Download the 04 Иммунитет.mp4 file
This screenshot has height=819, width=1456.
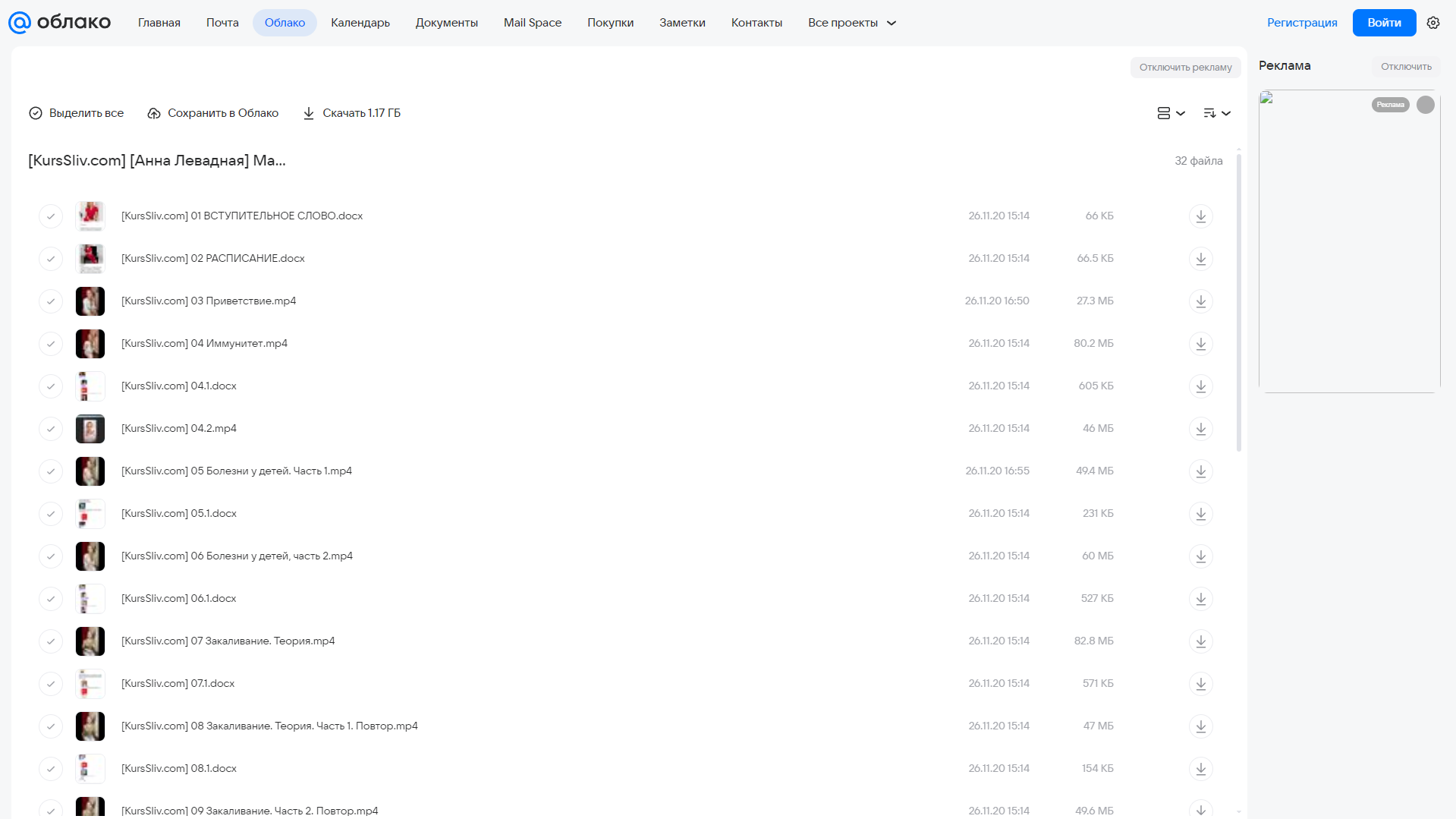point(1200,344)
